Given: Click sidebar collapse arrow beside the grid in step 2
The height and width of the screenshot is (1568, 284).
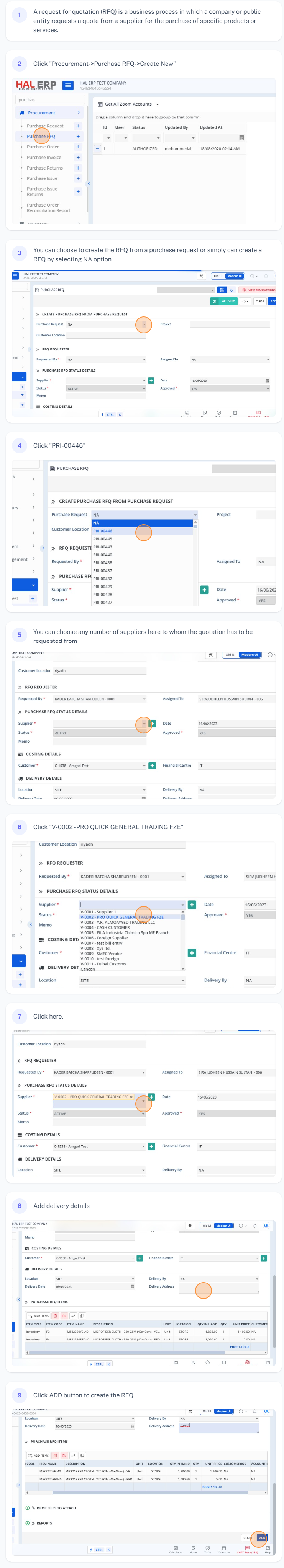Looking at the screenshot, I should pos(89,183).
